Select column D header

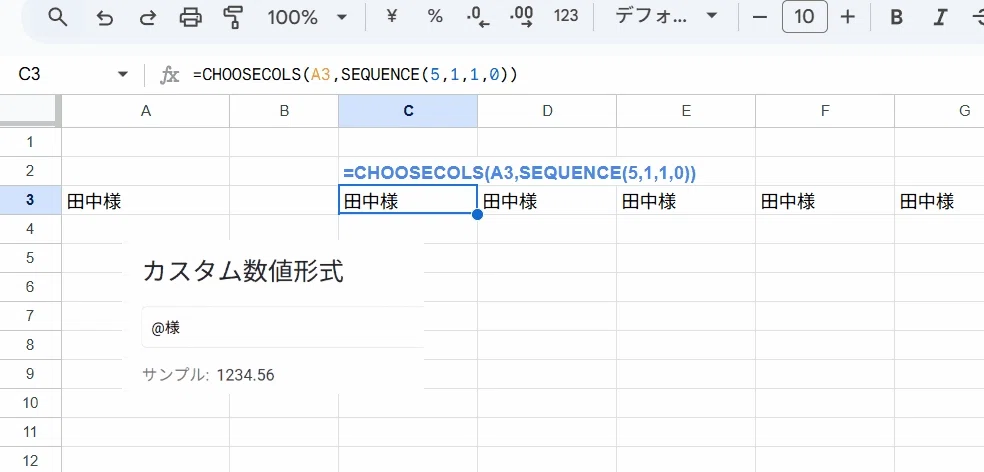coord(547,111)
